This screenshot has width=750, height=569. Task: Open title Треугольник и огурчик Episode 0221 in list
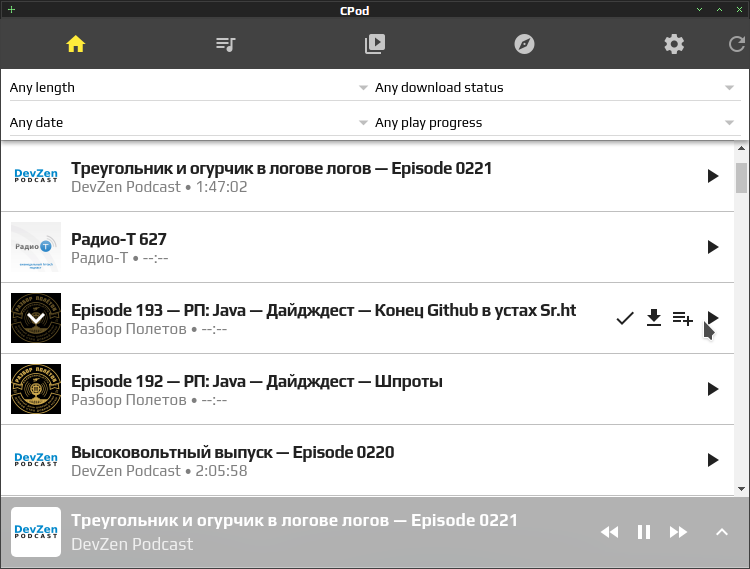(281, 168)
